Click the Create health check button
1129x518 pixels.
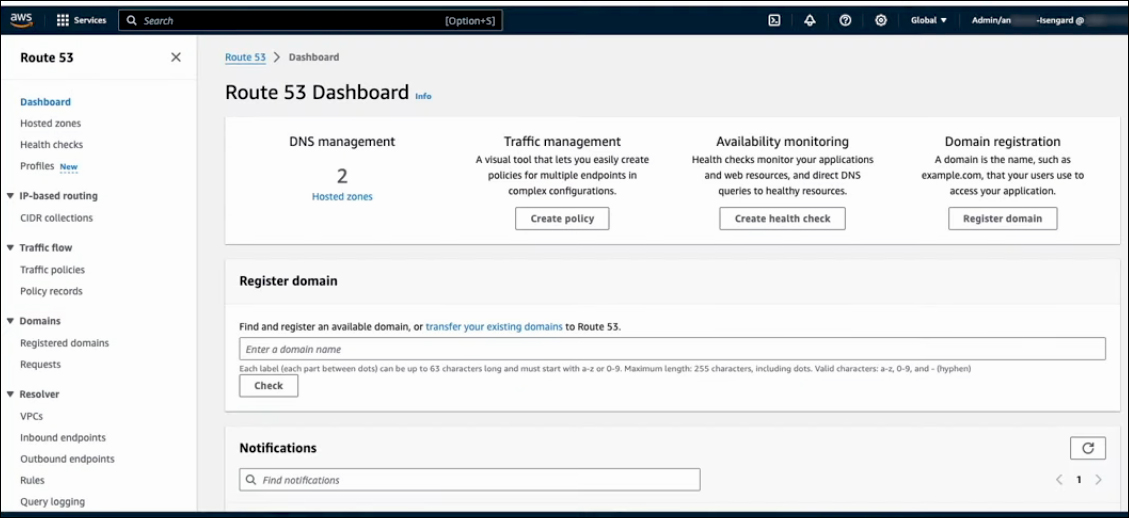click(x=782, y=218)
